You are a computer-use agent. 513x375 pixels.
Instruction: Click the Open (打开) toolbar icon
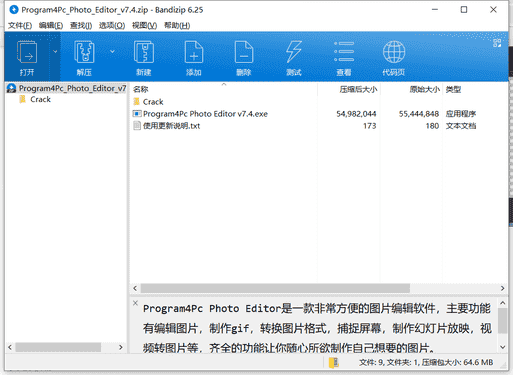point(27,52)
